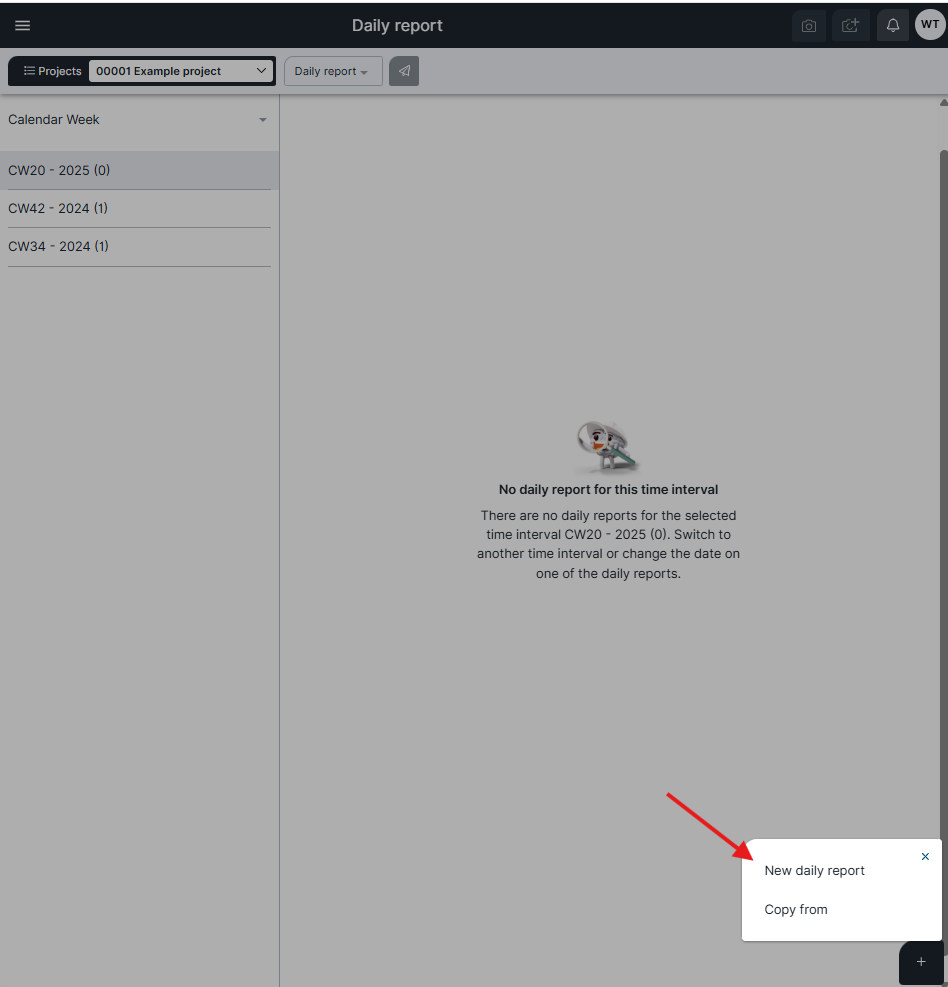This screenshot has width=948, height=987.
Task: Select CW34 - 2024 (1) week
Action: pos(139,247)
